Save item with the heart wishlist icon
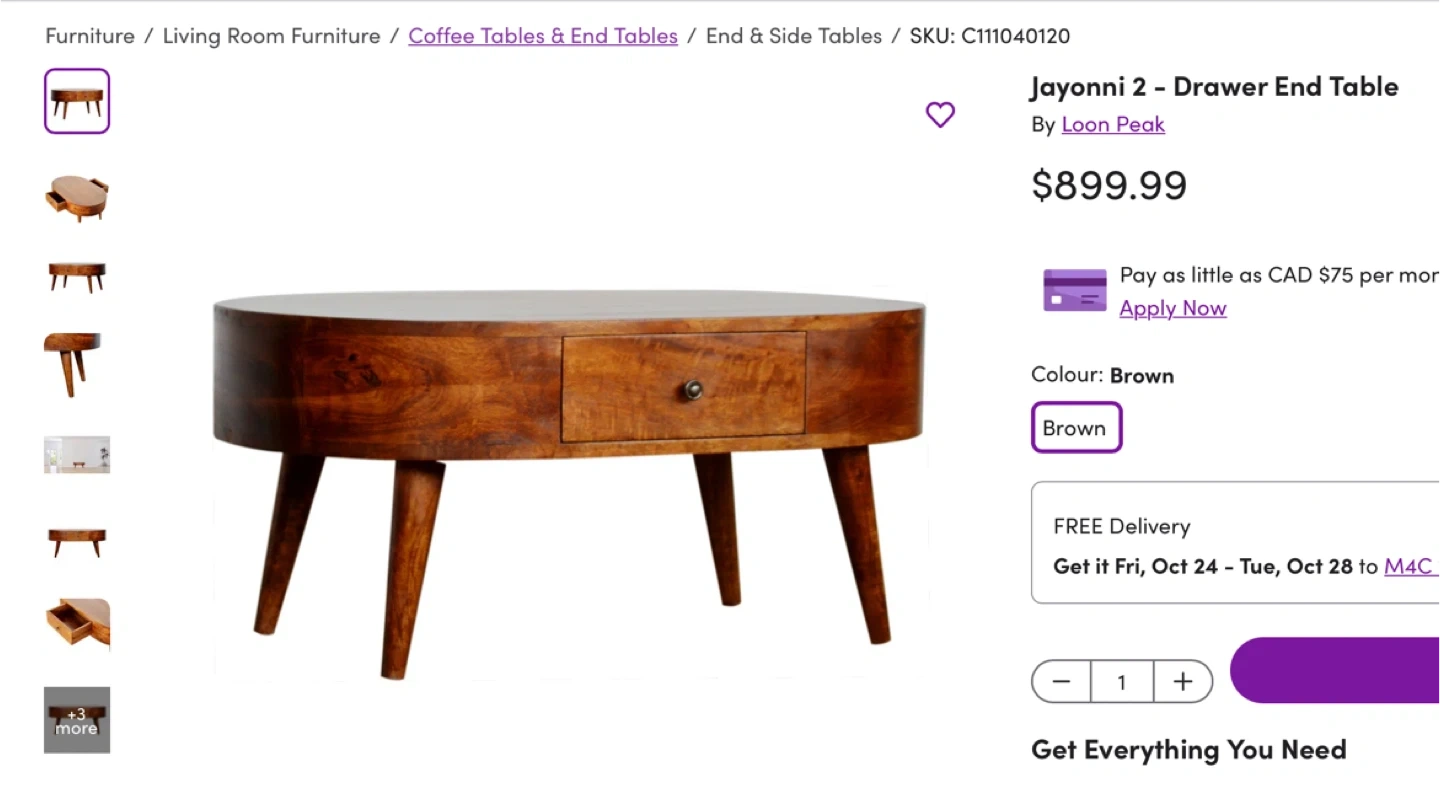This screenshot has height=788, width=1440. pyautogui.click(x=940, y=115)
